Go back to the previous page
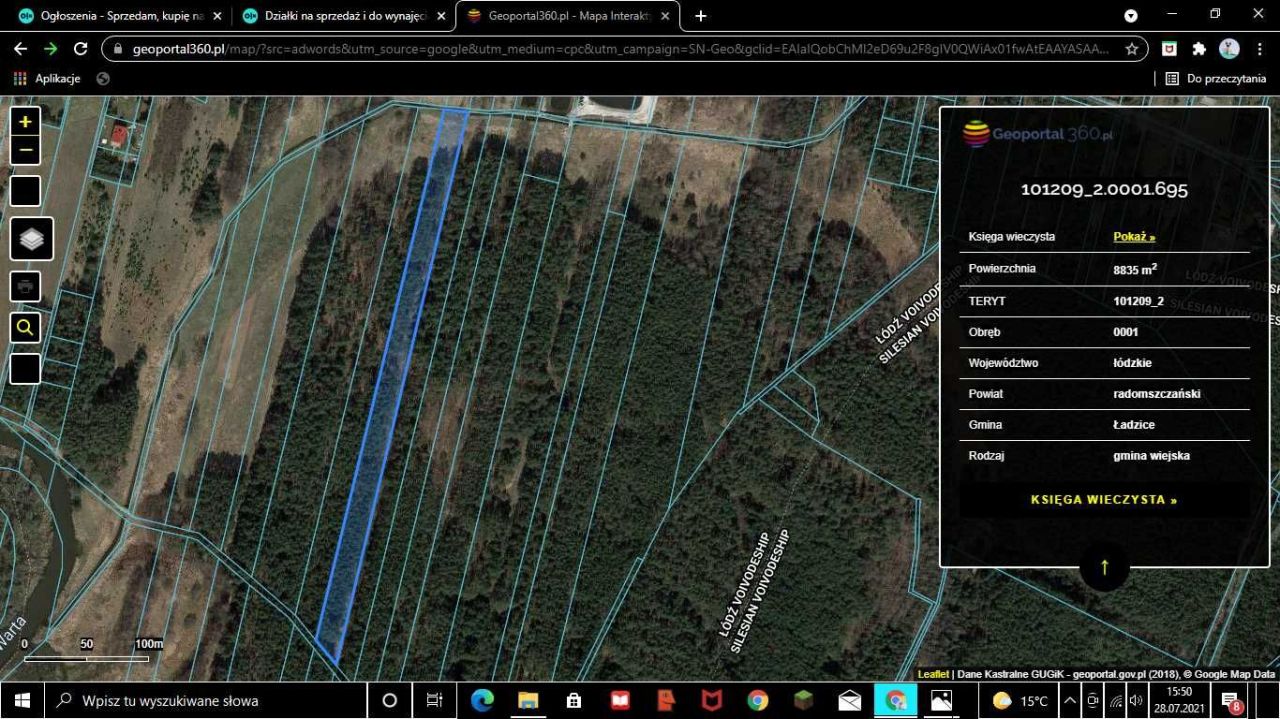This screenshot has height=719, width=1280. [21, 48]
